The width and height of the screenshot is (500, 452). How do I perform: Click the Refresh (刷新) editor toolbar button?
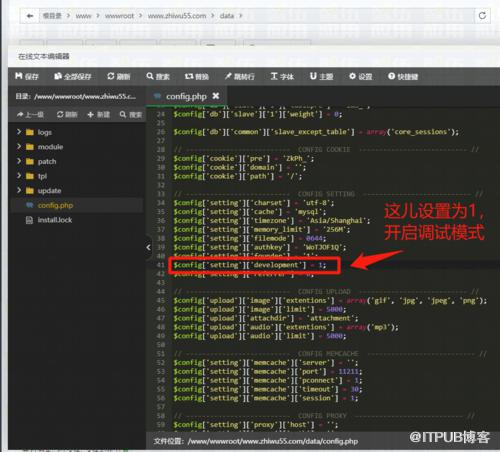[x=119, y=77]
